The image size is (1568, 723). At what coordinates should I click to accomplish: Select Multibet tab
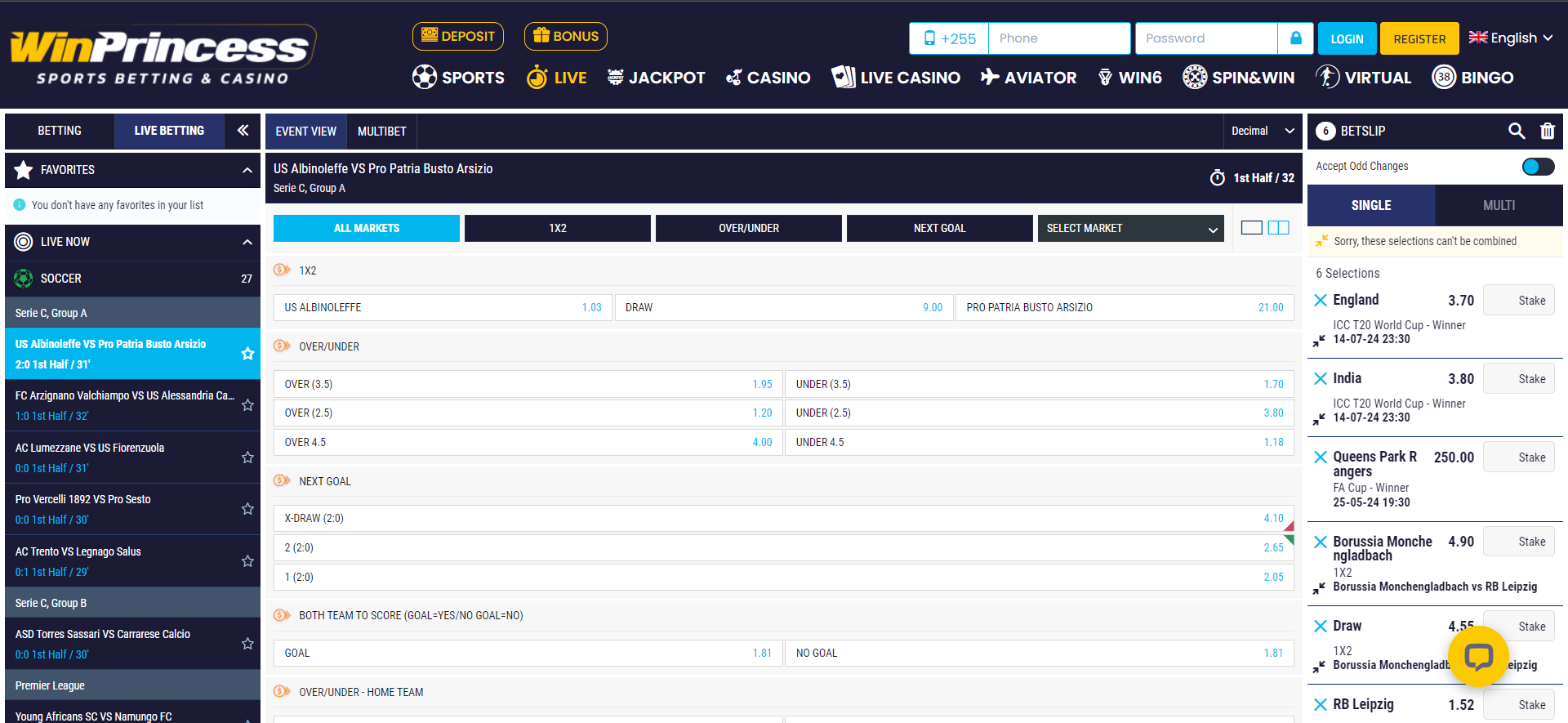click(382, 132)
